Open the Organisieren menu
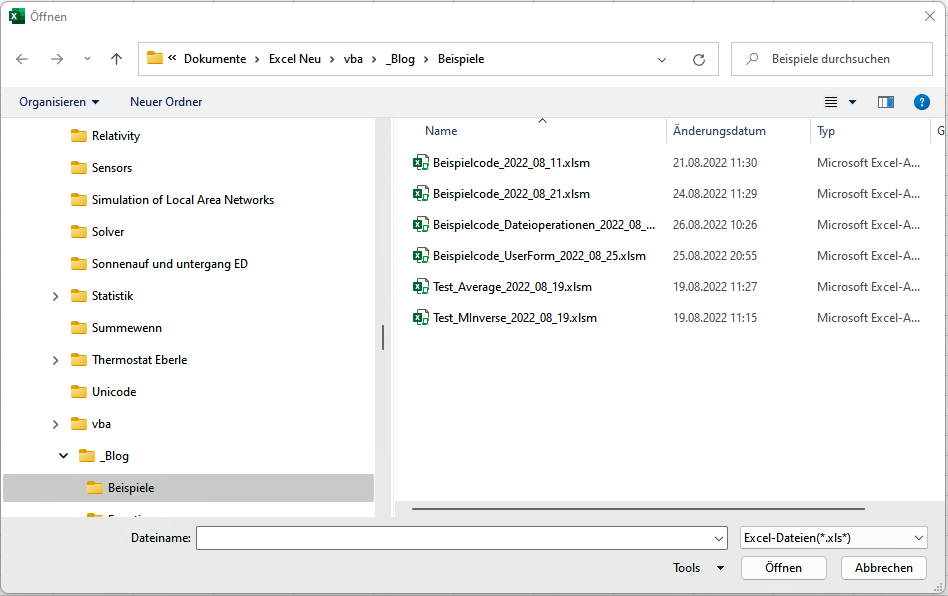Screen dimensions: 948x596 pyautogui.click(x=59, y=102)
